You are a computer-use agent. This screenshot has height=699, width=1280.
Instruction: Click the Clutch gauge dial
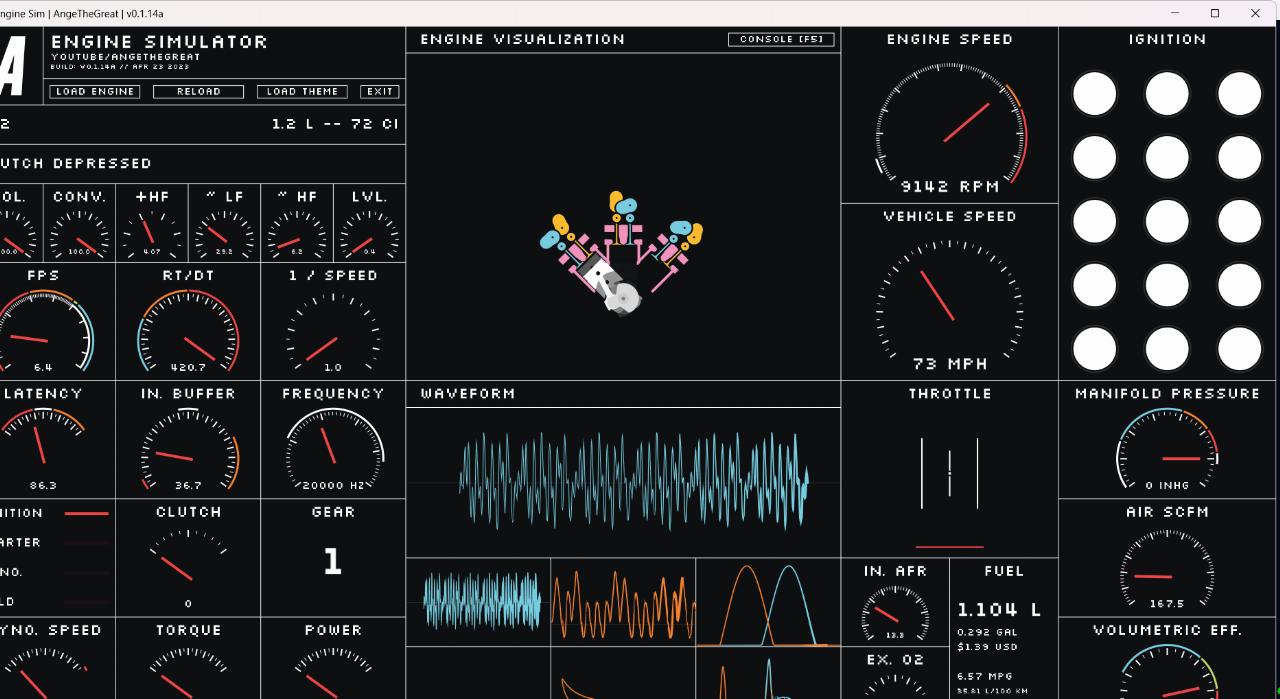coord(188,565)
